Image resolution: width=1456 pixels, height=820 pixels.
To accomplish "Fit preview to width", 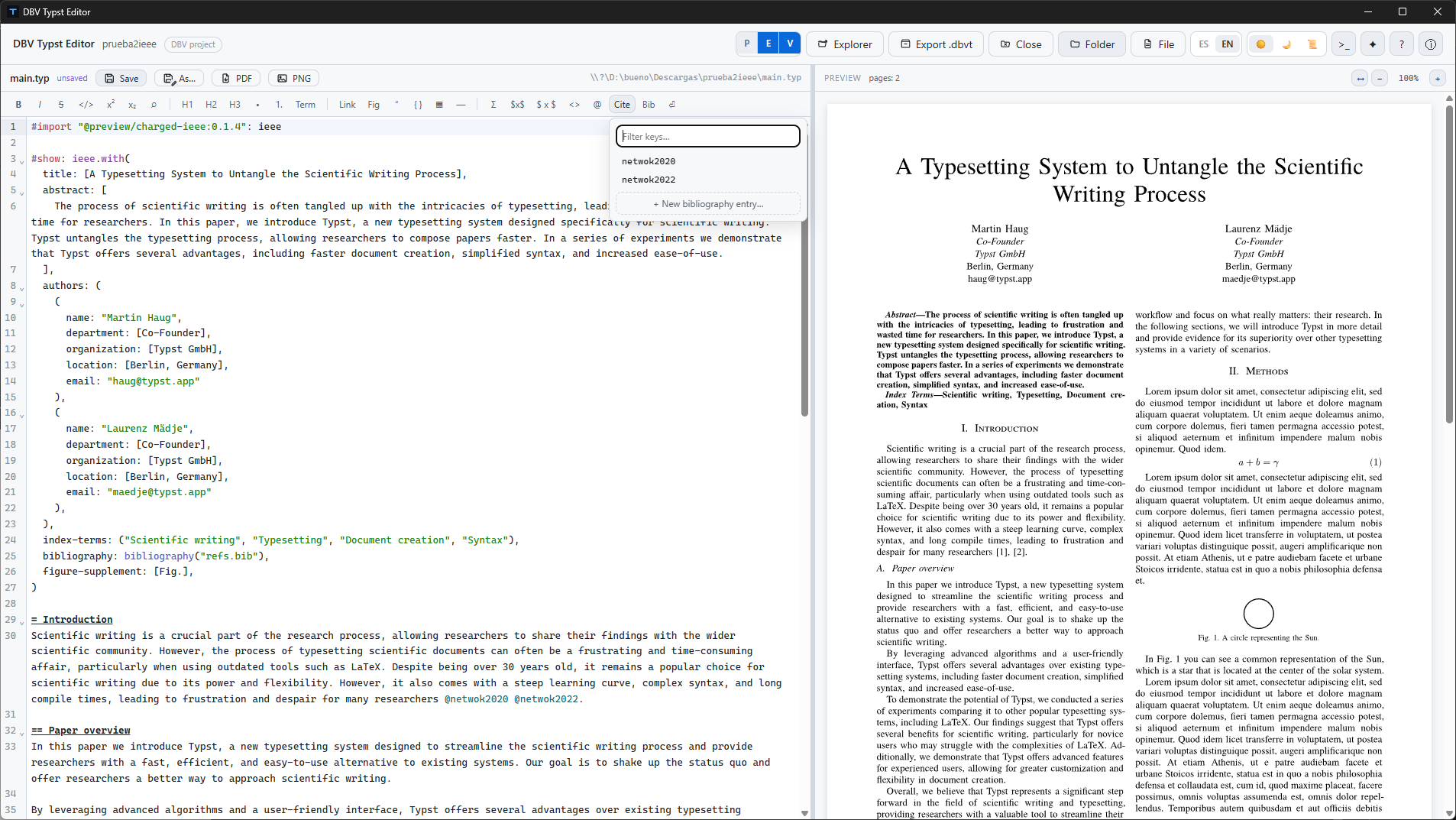I will pos(1360,78).
